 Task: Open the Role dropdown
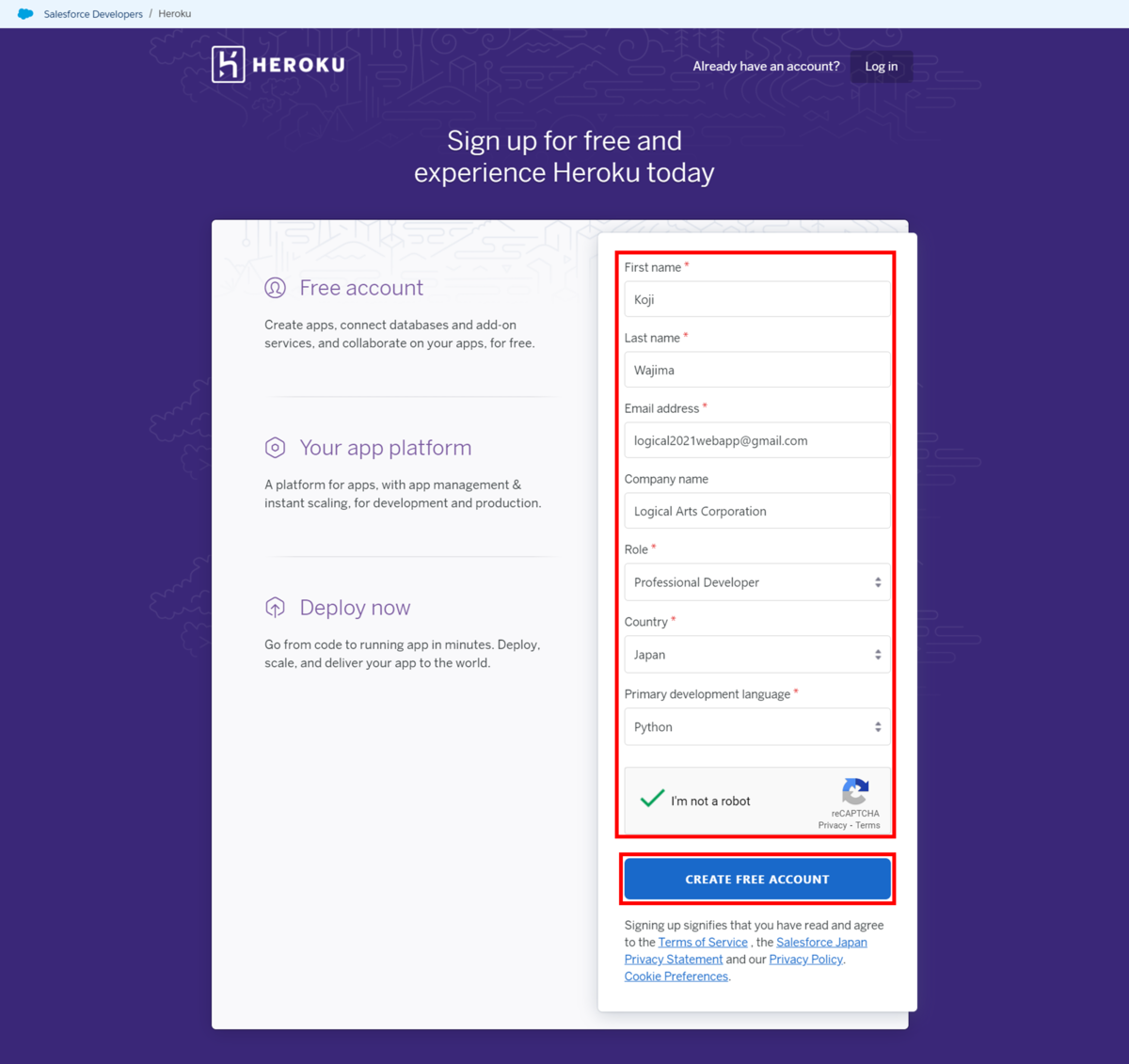(x=757, y=582)
